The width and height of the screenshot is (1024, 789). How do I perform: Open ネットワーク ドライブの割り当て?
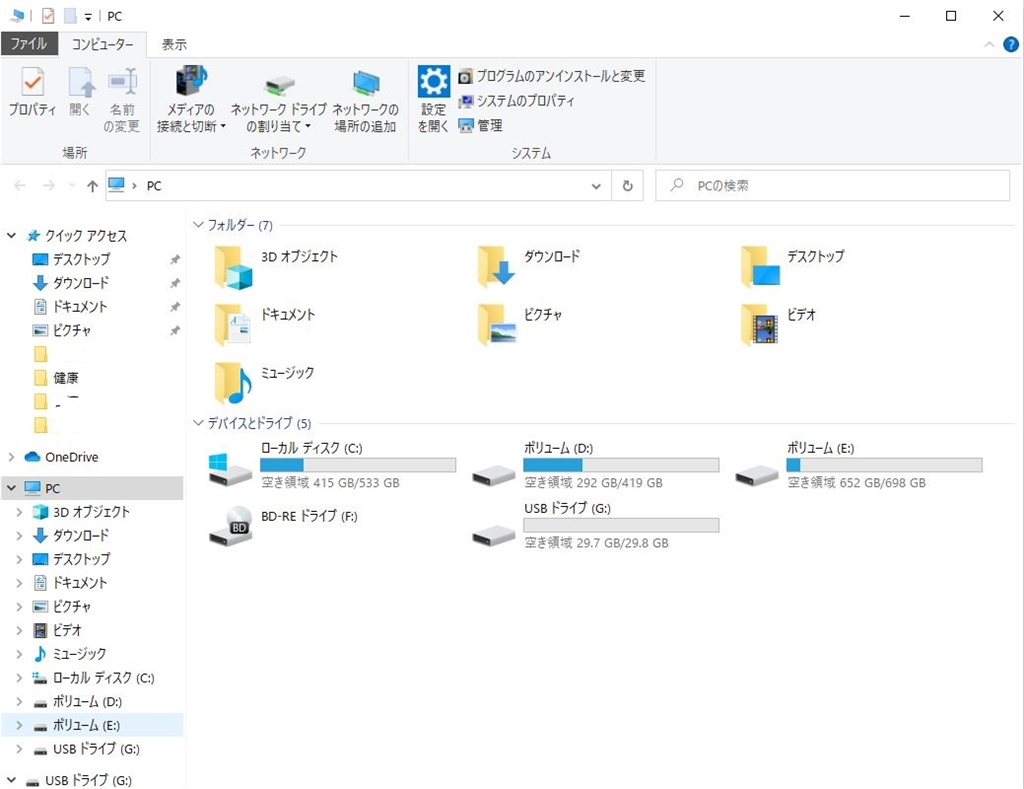click(x=278, y=99)
